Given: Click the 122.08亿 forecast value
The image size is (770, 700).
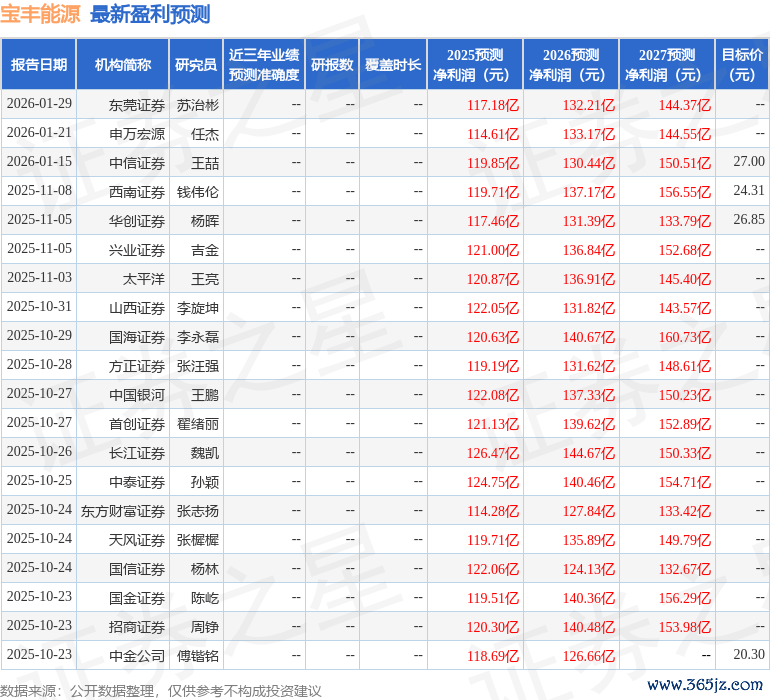Looking at the screenshot, I should tap(493, 395).
